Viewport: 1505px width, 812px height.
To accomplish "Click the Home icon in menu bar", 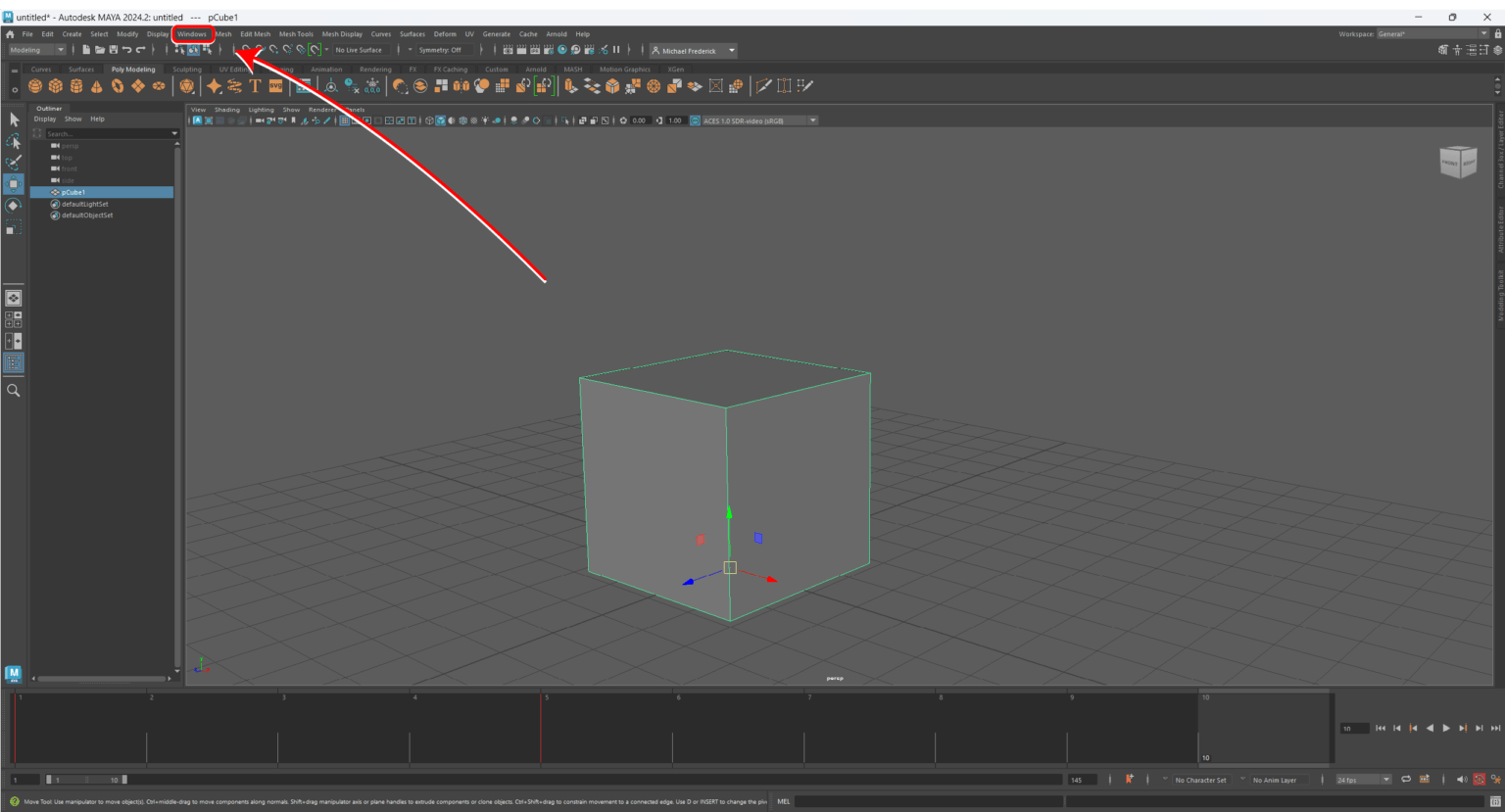I will click(x=10, y=34).
